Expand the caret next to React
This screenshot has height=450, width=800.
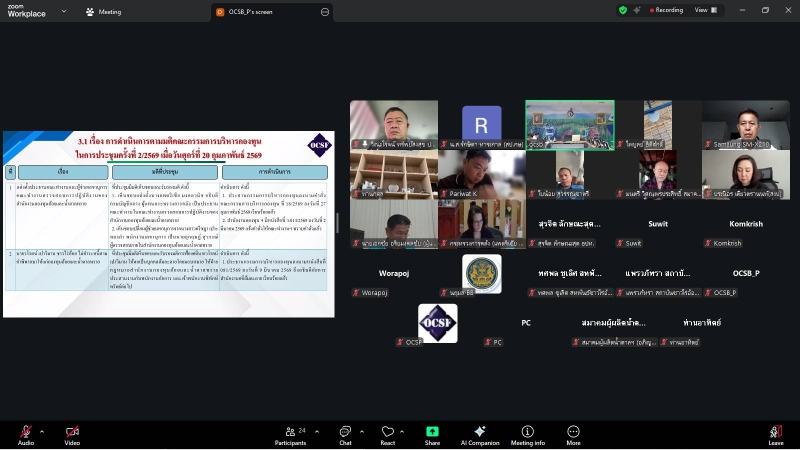(x=405, y=430)
